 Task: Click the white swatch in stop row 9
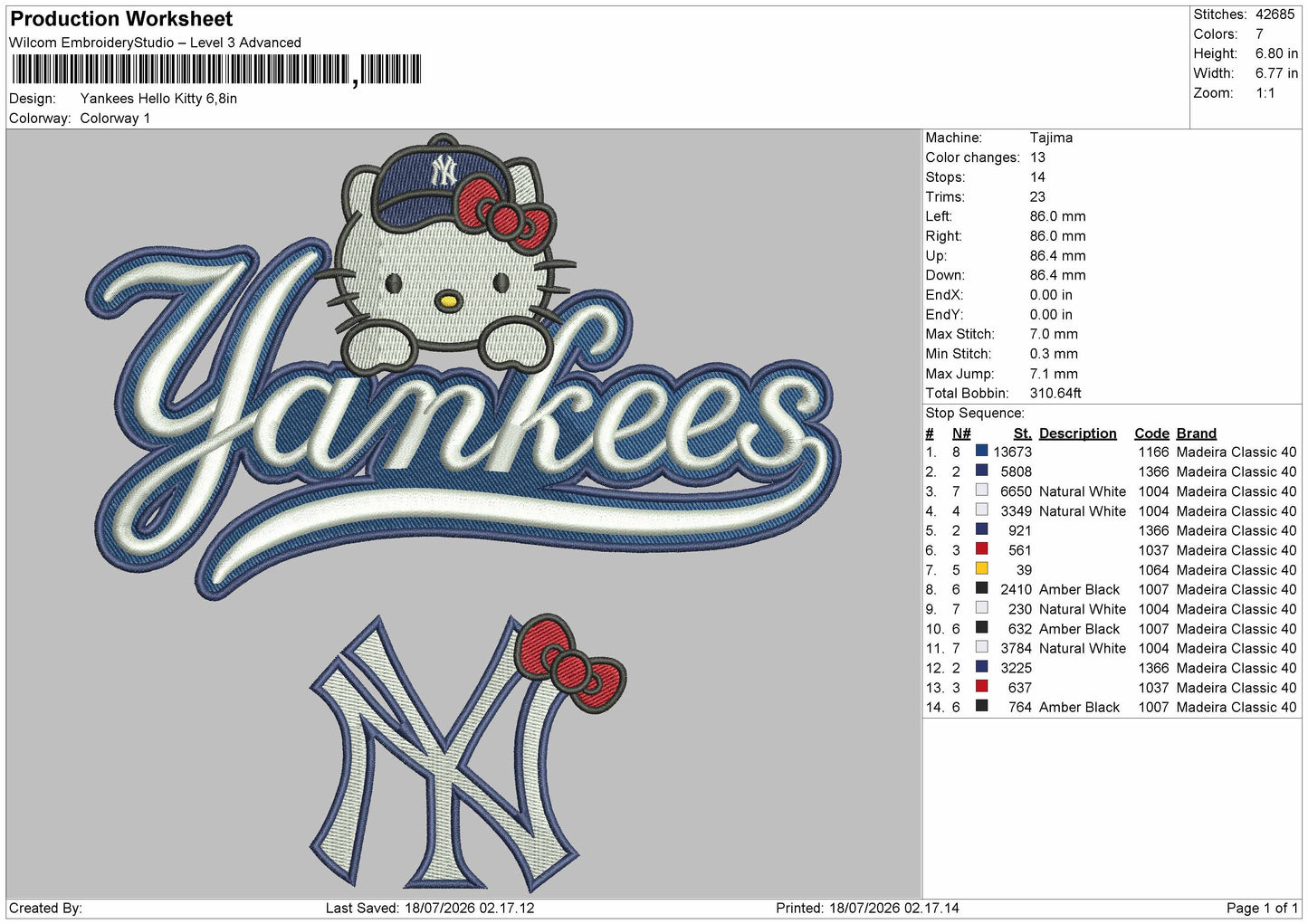(x=981, y=607)
